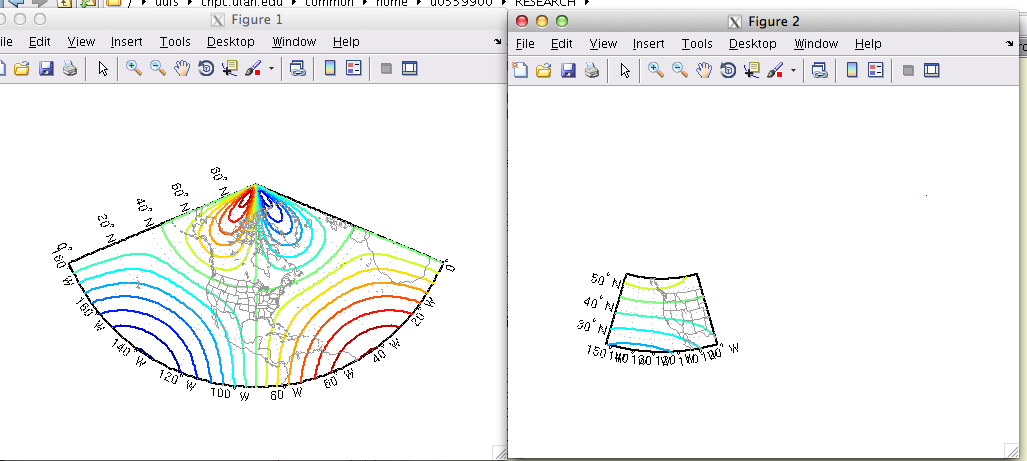The width and height of the screenshot is (1027, 461).
Task: Print figure icon in Figure 2 window
Action: pos(592,70)
